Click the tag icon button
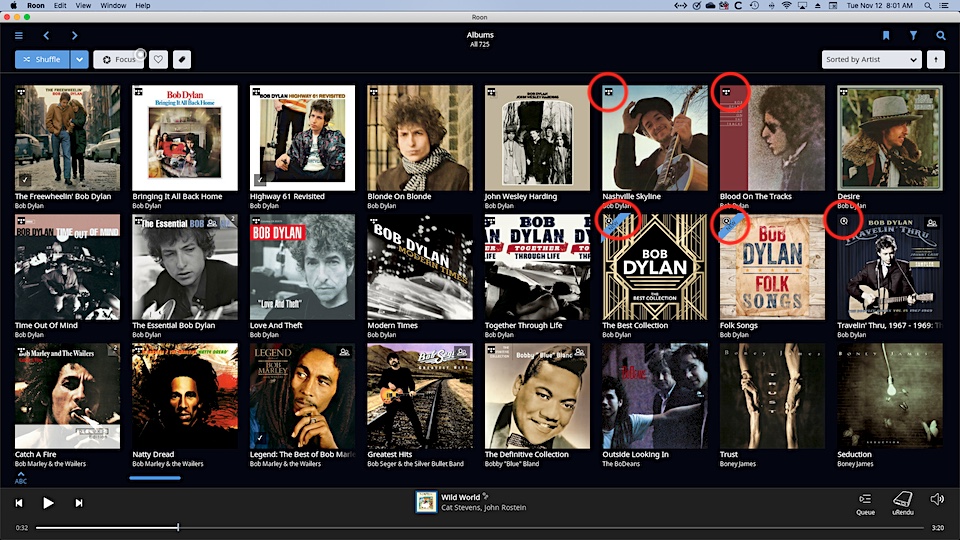 tap(181, 60)
